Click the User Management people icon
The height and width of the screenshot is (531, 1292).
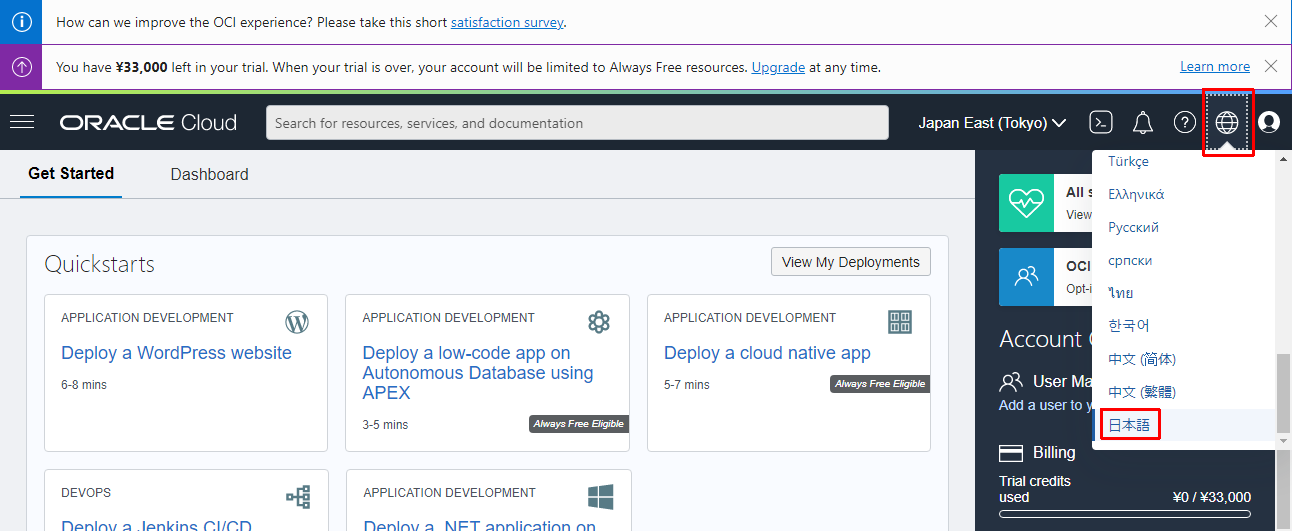click(x=1012, y=381)
